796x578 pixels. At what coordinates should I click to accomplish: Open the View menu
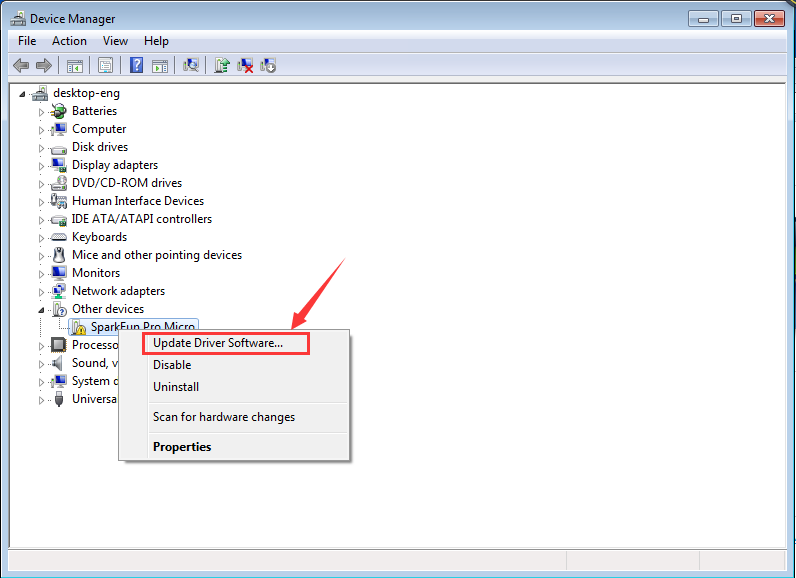click(115, 41)
